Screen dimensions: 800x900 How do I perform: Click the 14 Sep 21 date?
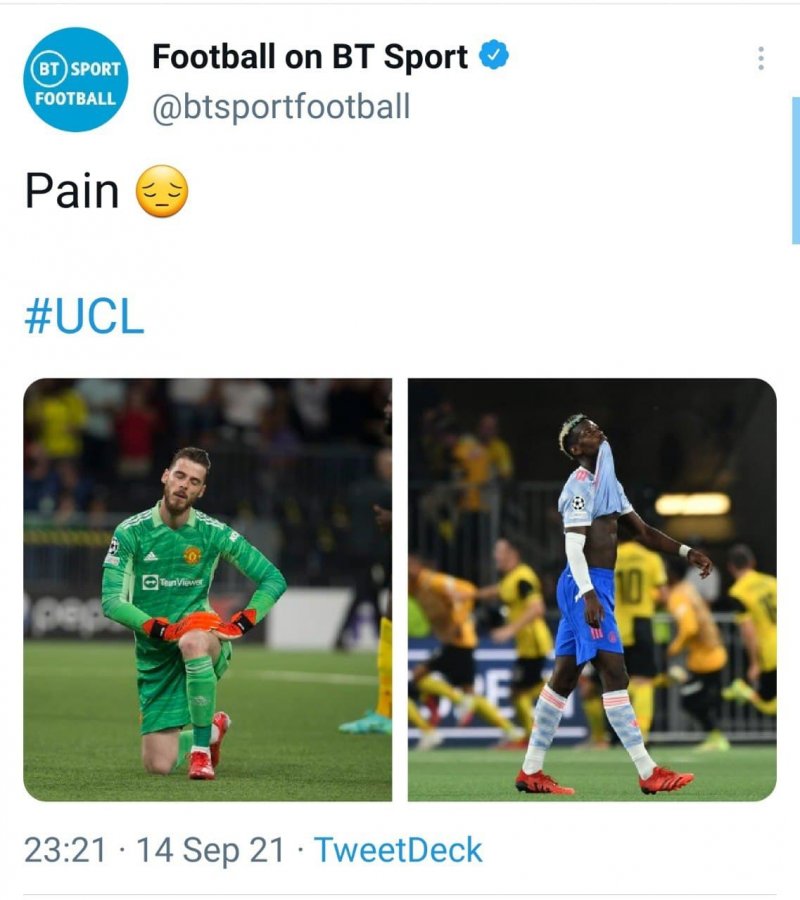pos(210,850)
